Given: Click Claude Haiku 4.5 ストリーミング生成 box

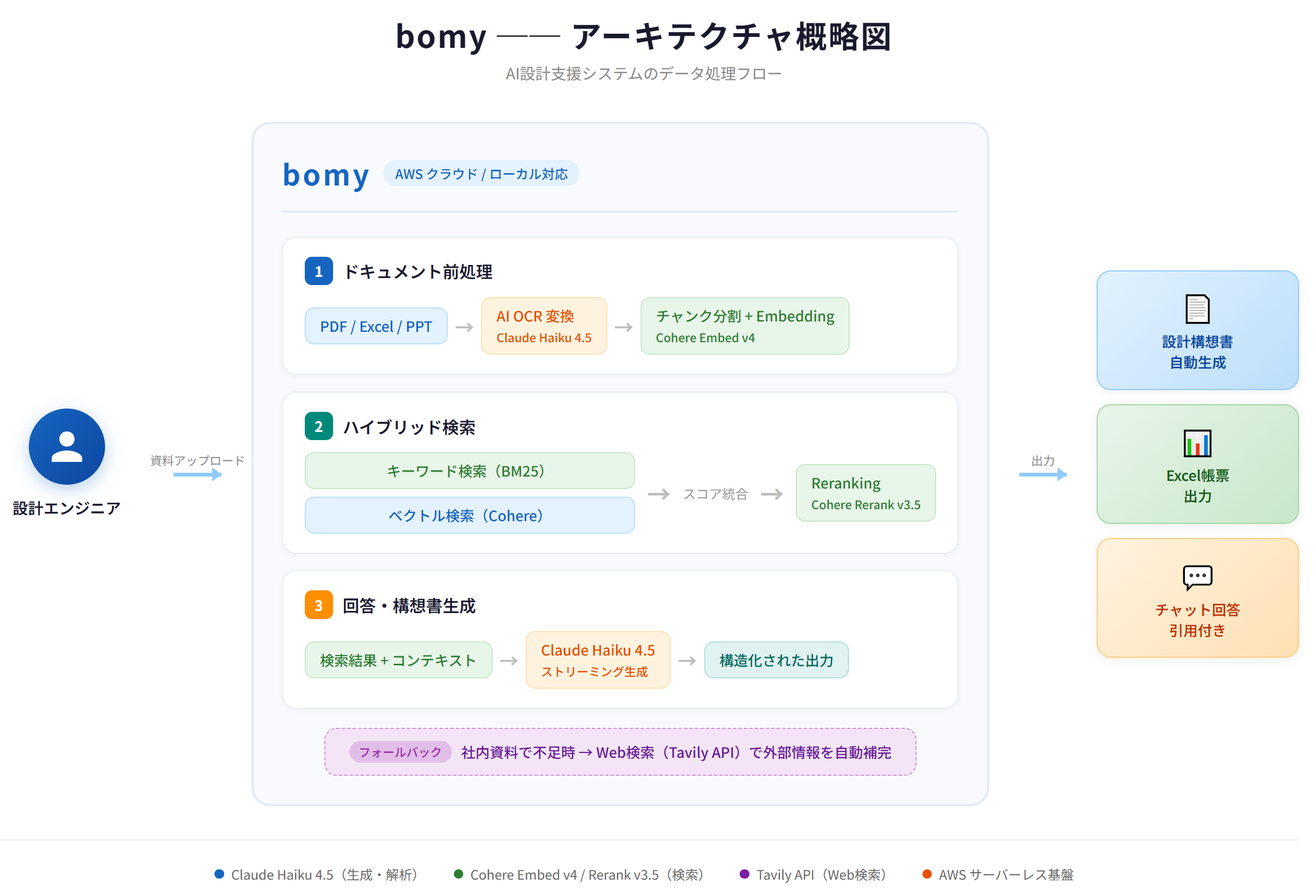Looking at the screenshot, I should [598, 660].
